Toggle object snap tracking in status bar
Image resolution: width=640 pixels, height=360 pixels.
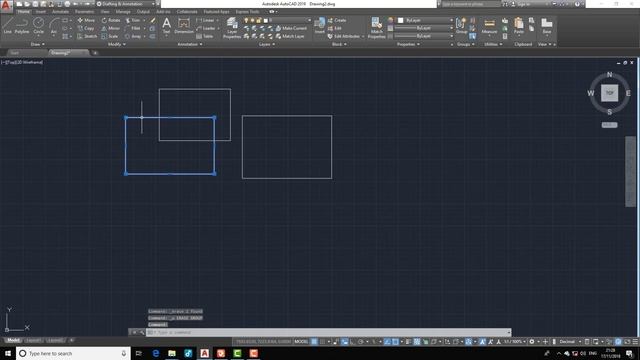(x=387, y=341)
